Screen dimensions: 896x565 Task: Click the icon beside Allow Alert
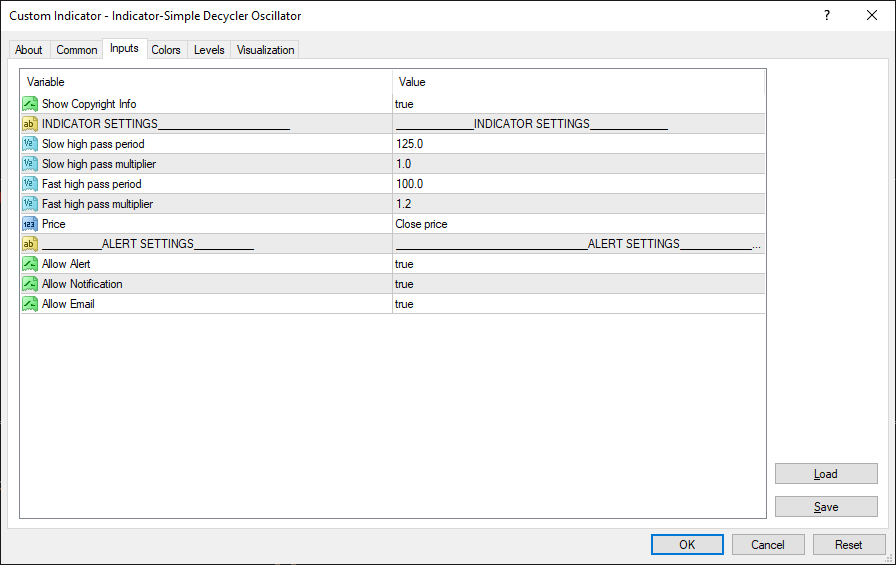30,264
